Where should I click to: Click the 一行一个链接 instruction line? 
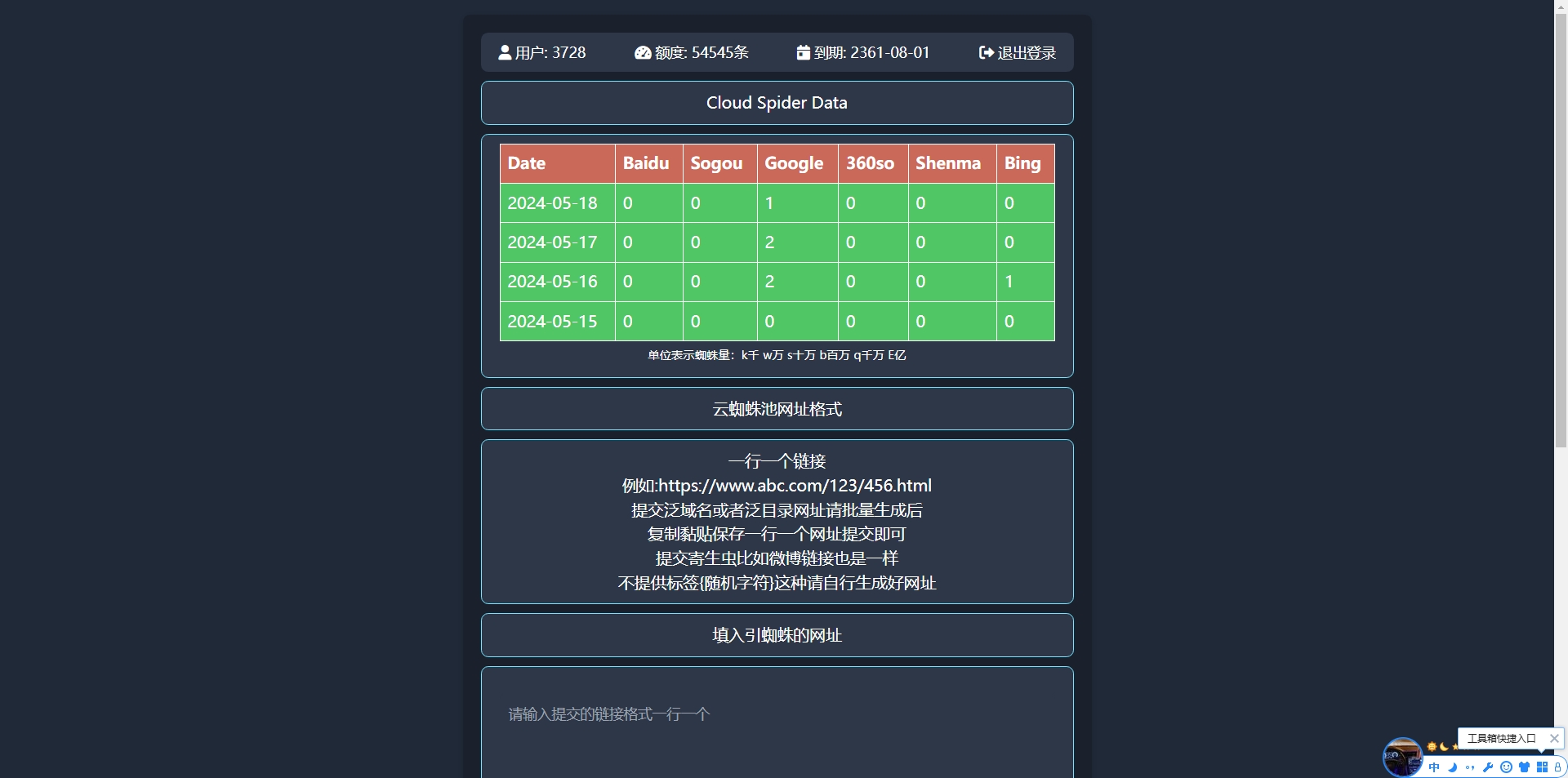tap(777, 461)
